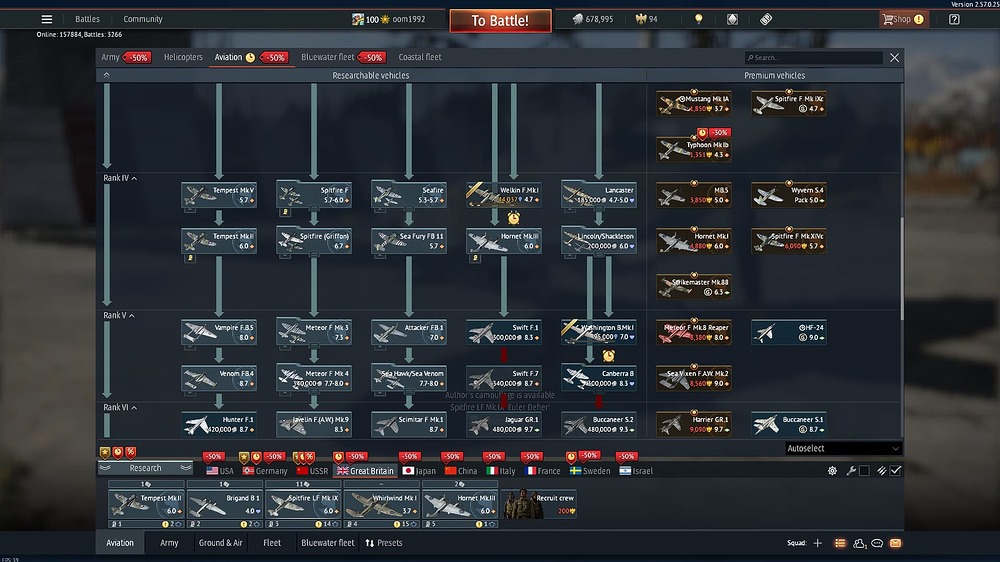The height and width of the screenshot is (562, 1000).
Task: Select the Jaguar GR.1 jet
Action: [504, 424]
